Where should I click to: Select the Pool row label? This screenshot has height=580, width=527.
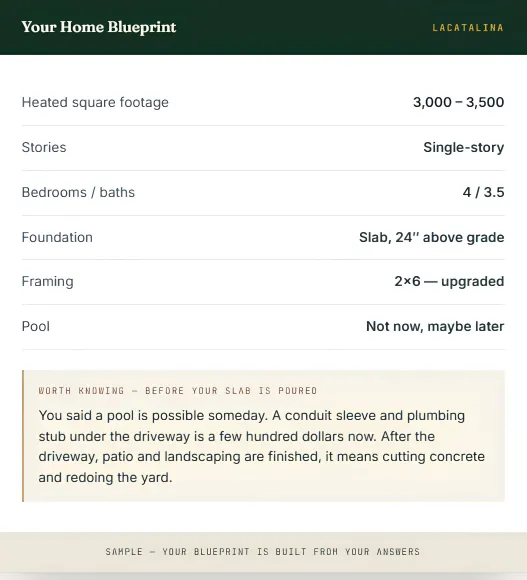click(x=36, y=327)
